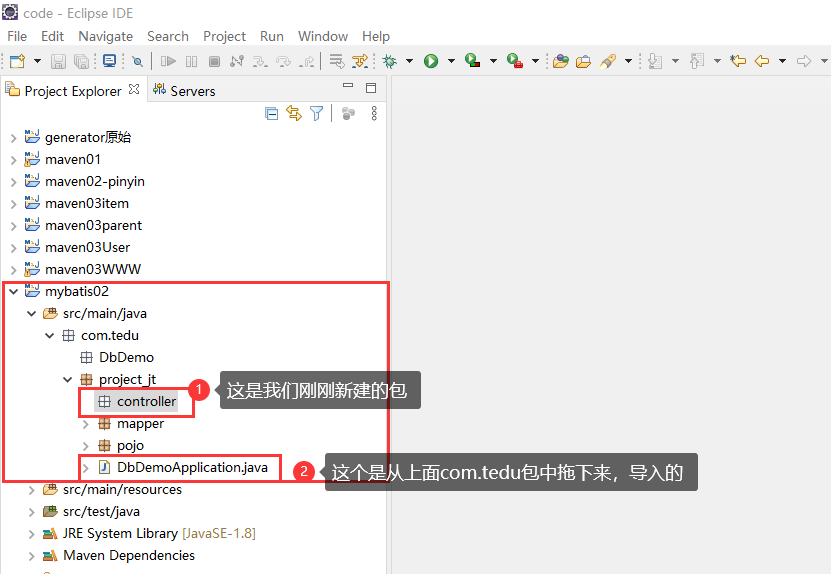Click the Save icon in toolbar
Screen dimensions: 831x574
coord(58,61)
